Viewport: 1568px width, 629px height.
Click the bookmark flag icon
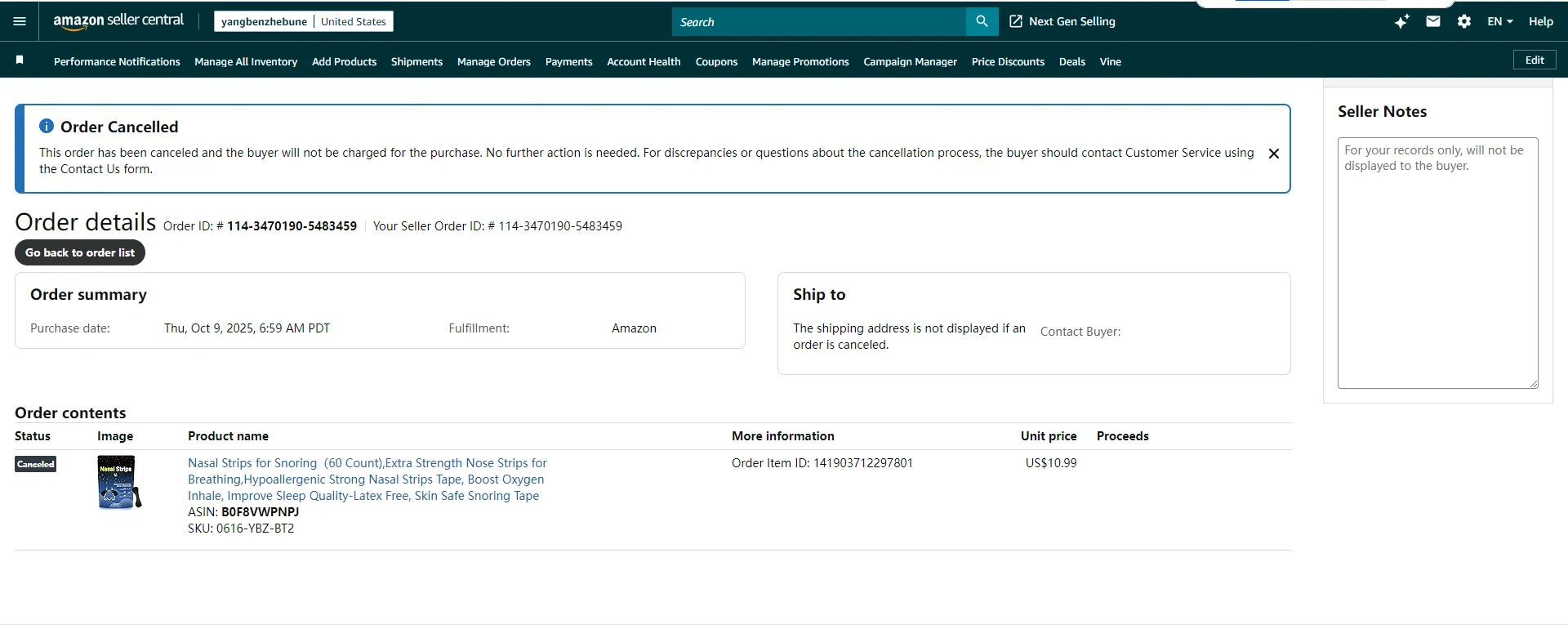tap(20, 60)
